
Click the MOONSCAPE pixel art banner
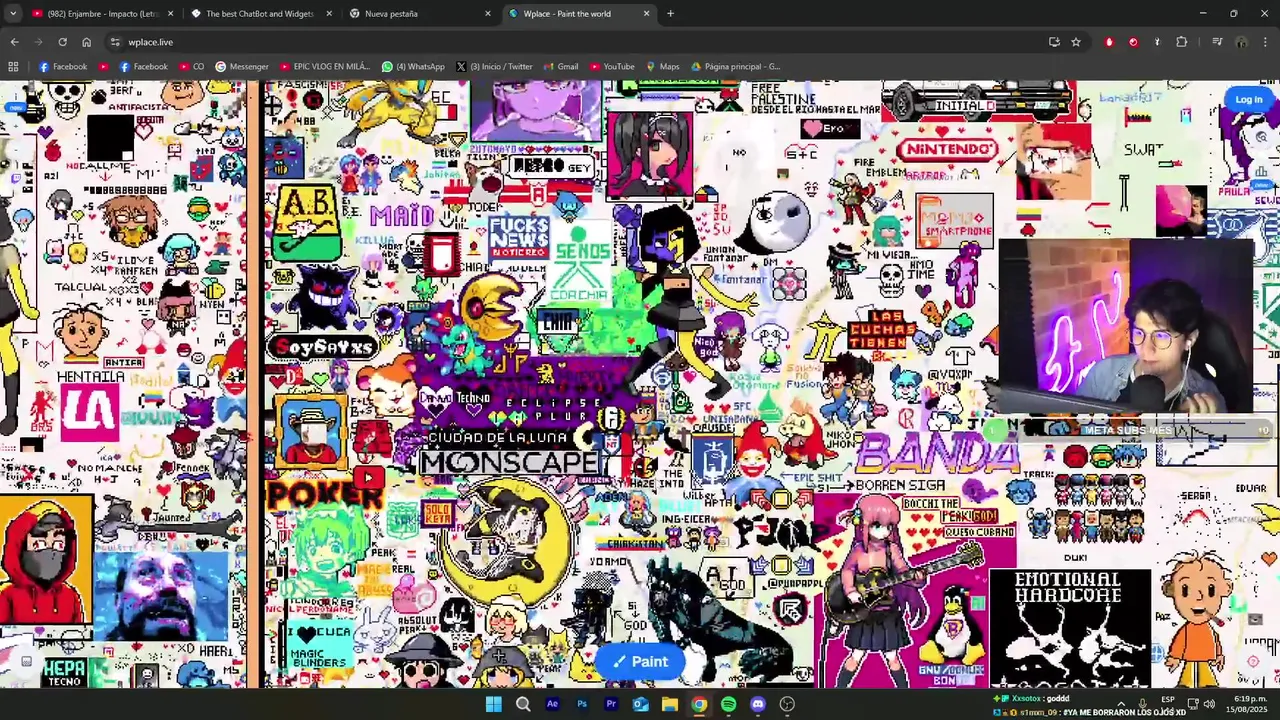(x=510, y=463)
